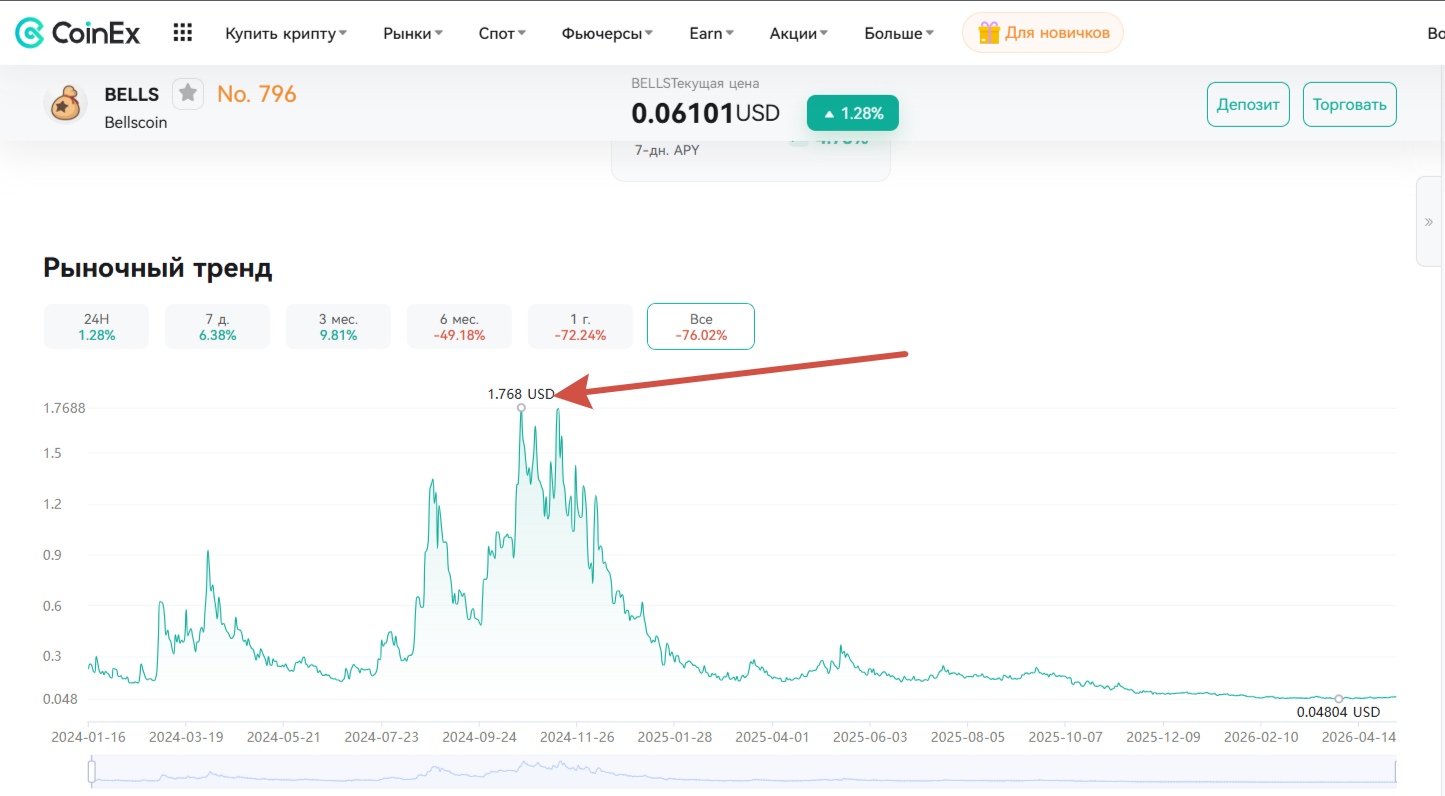Screen dimensions: 1445x796
Task: Click the 2025-04-01 date axis label
Action: [772, 737]
